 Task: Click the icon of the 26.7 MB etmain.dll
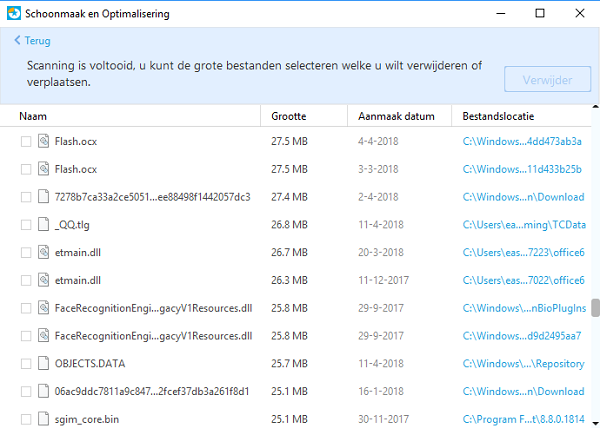(x=43, y=253)
